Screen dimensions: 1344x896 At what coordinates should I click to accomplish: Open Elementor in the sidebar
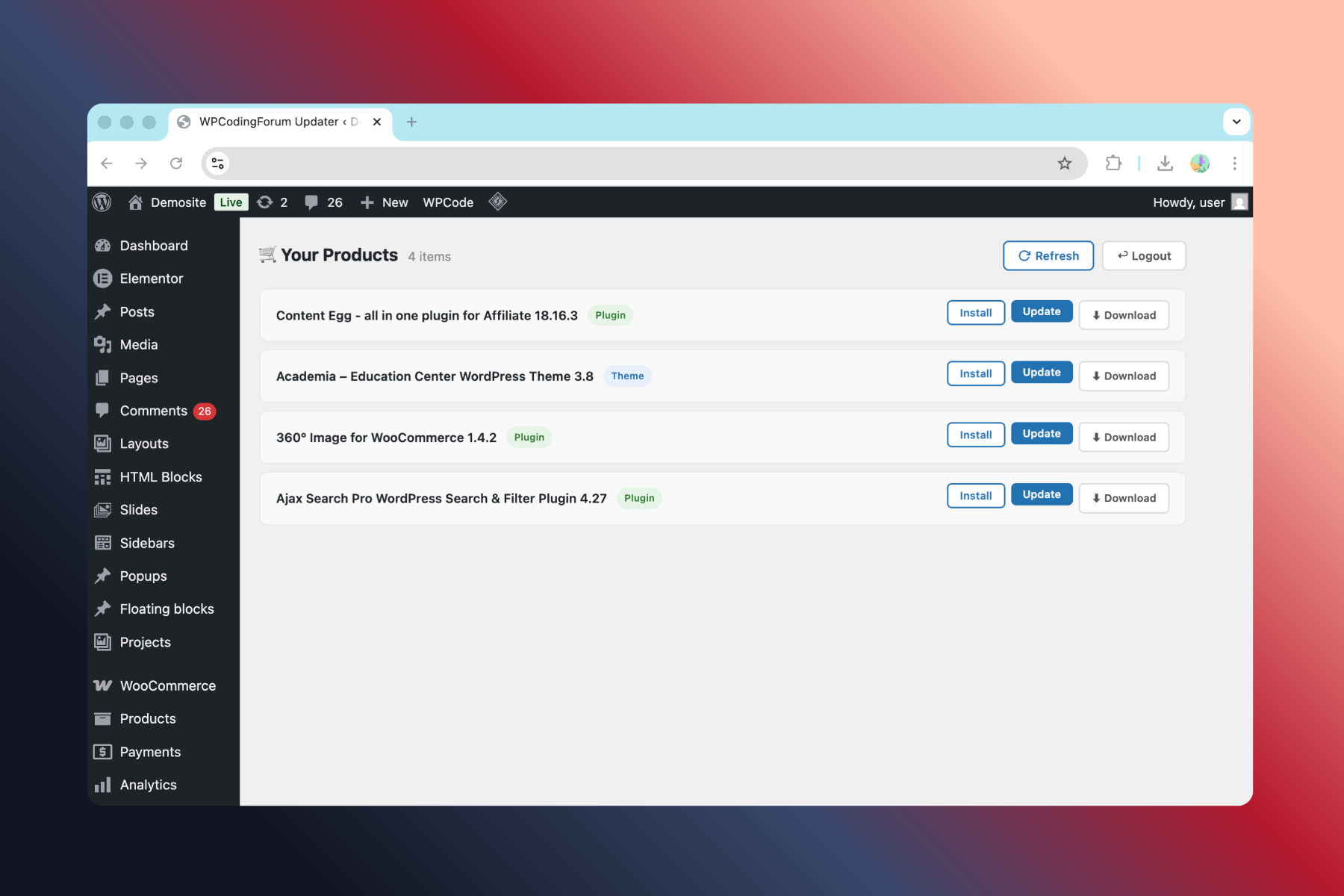(x=151, y=279)
